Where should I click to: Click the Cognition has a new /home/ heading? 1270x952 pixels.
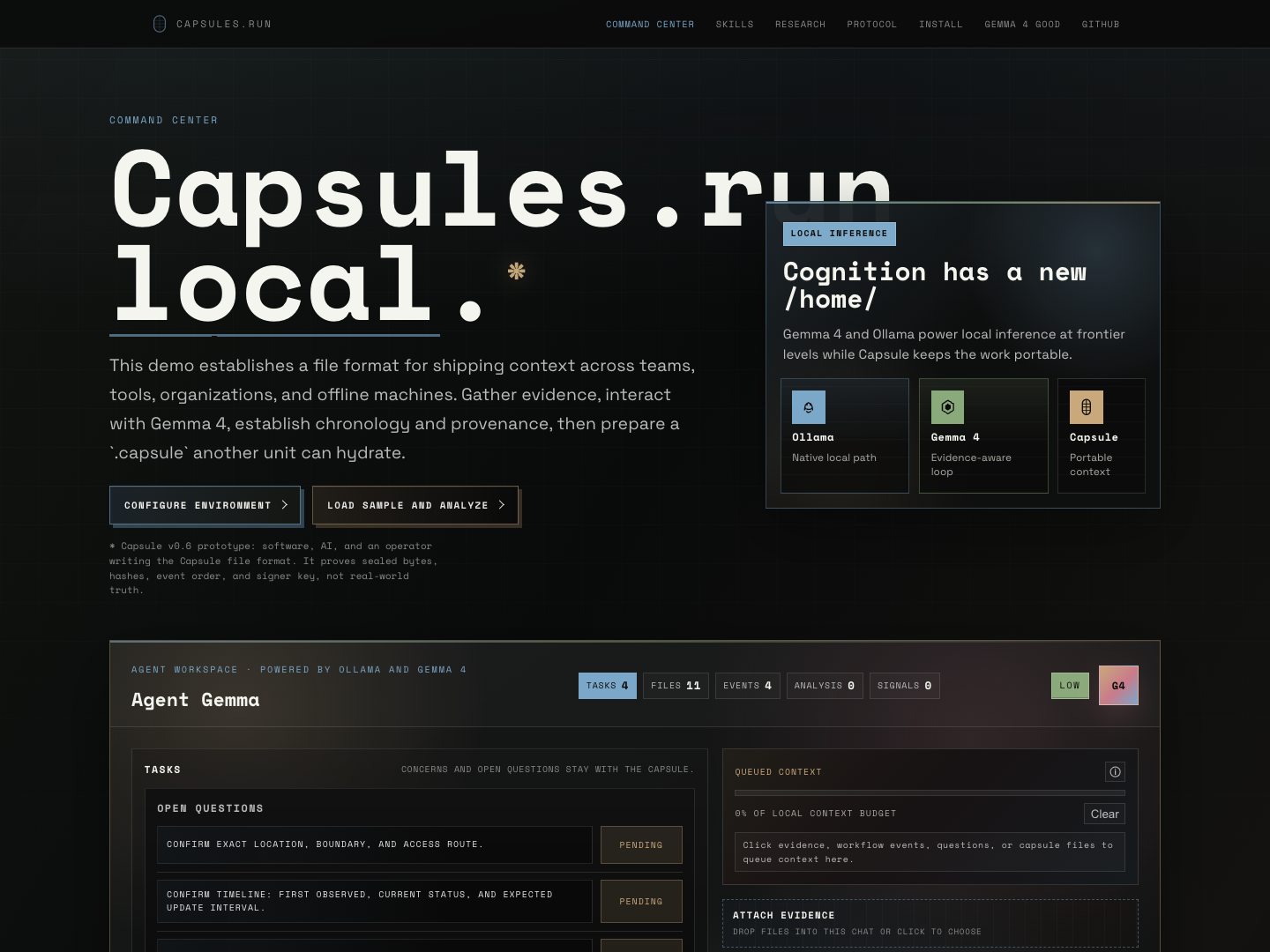pyautogui.click(x=935, y=286)
